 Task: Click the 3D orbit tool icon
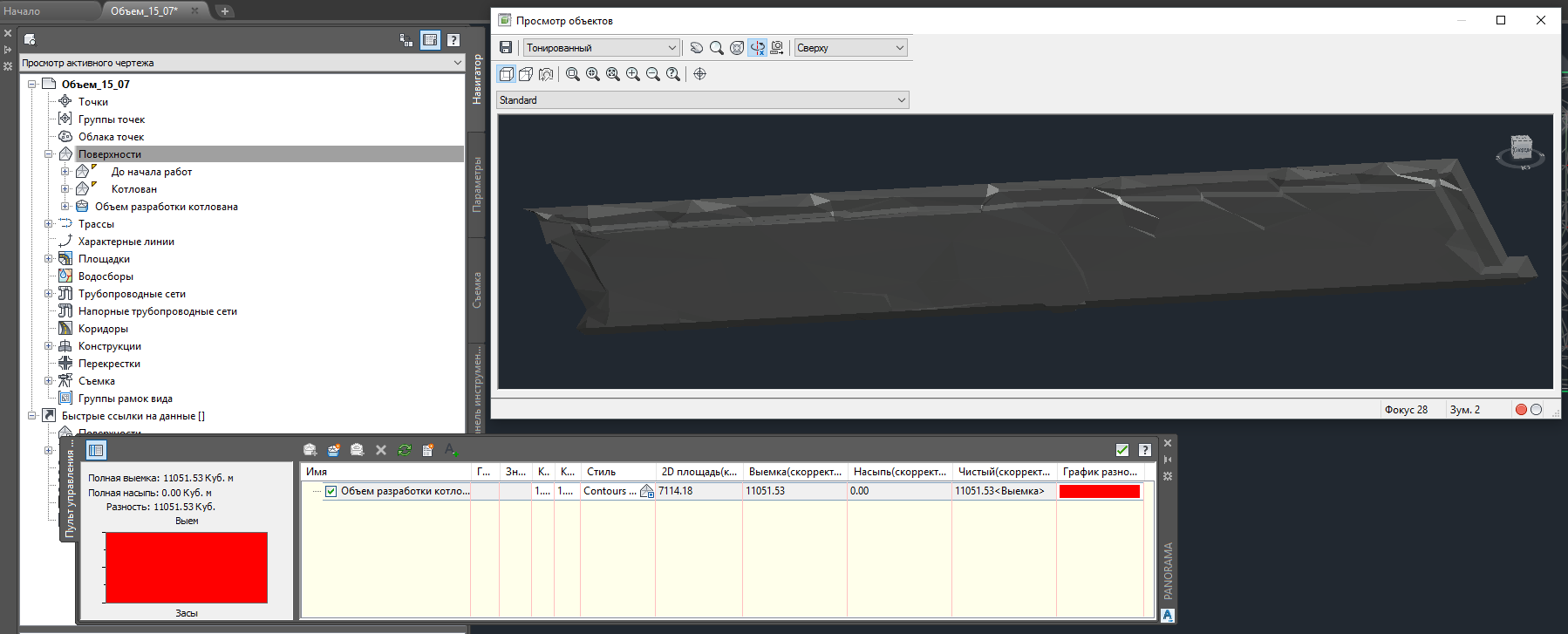pos(737,48)
